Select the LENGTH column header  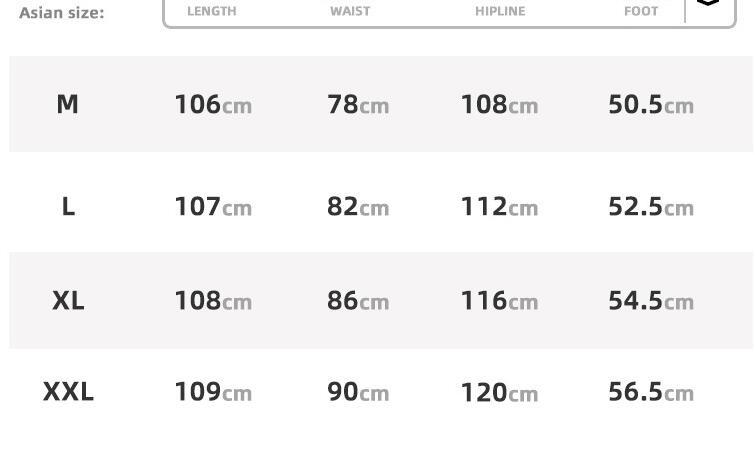[212, 11]
